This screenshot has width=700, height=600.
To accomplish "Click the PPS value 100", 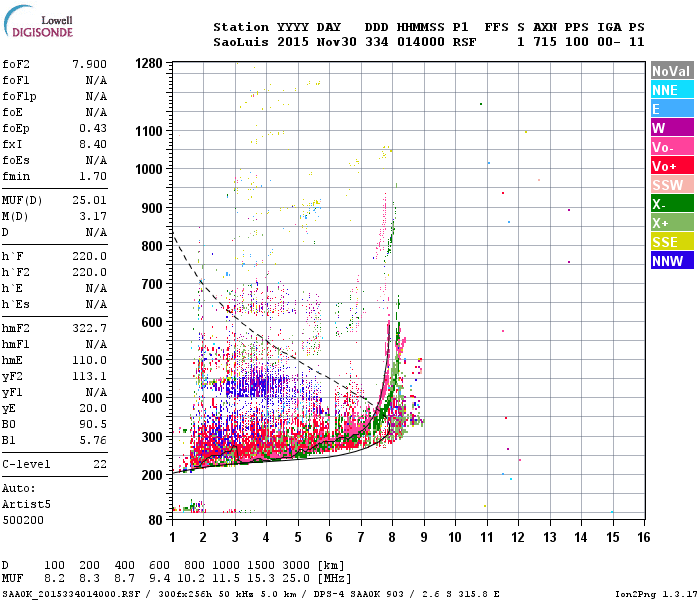I will tap(577, 42).
